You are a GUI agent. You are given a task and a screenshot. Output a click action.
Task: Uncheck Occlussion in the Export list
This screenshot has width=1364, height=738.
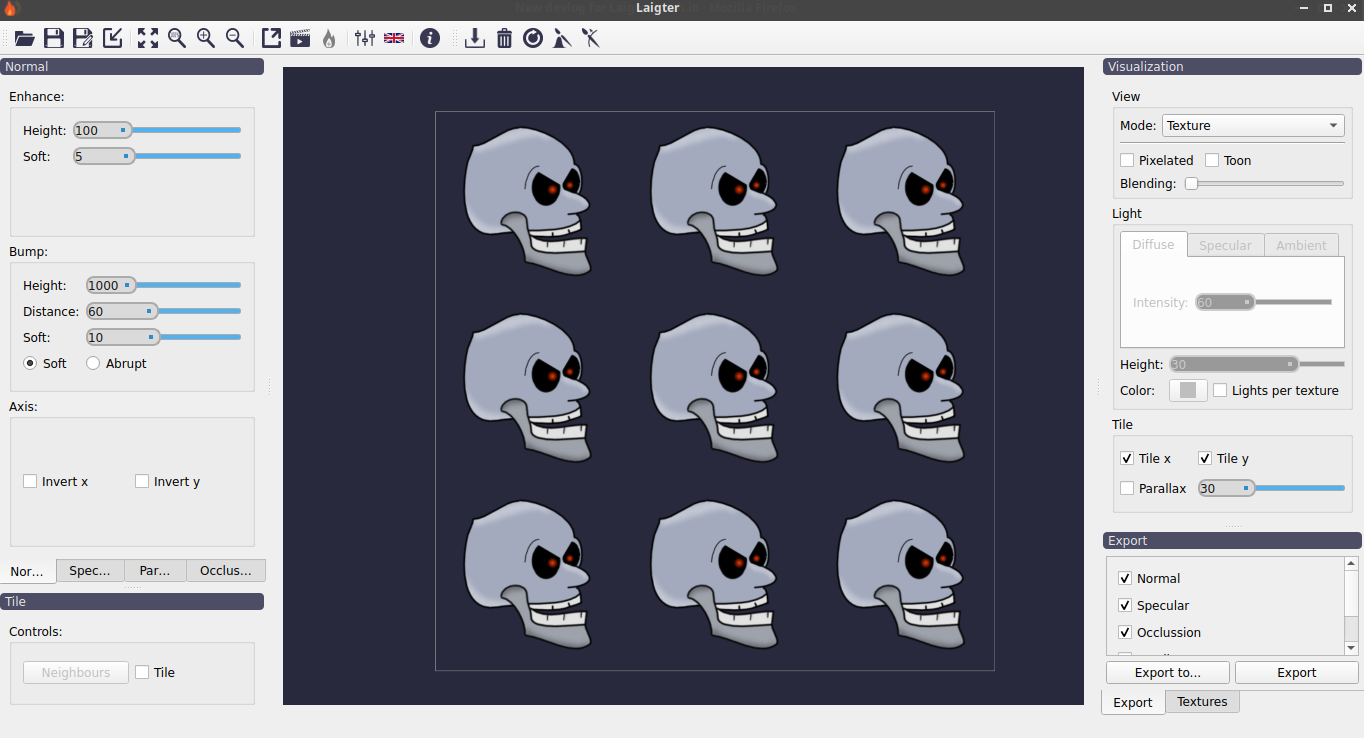pyautogui.click(x=1125, y=632)
